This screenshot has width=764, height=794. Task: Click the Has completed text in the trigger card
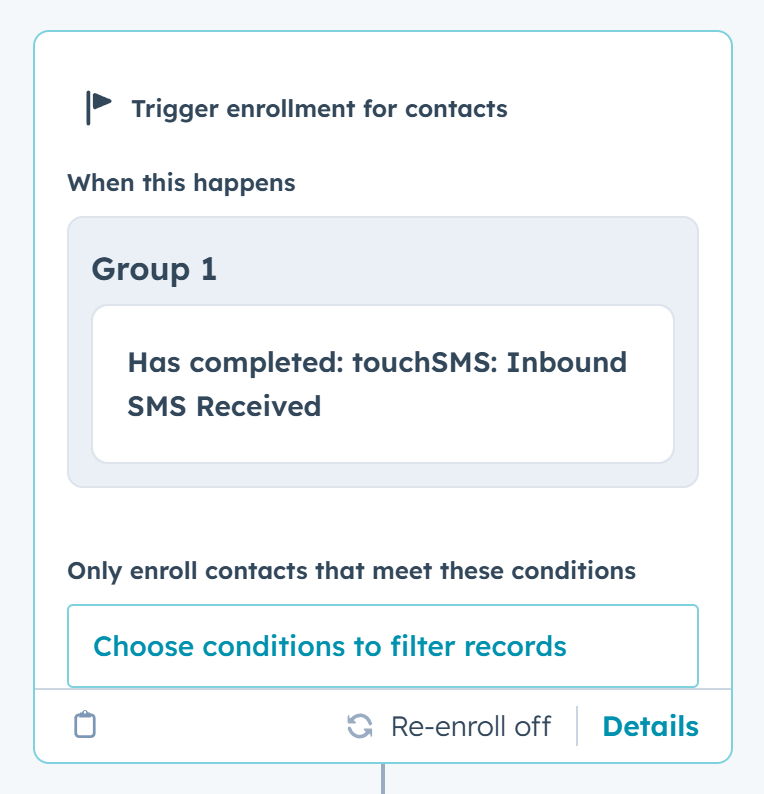click(x=235, y=362)
